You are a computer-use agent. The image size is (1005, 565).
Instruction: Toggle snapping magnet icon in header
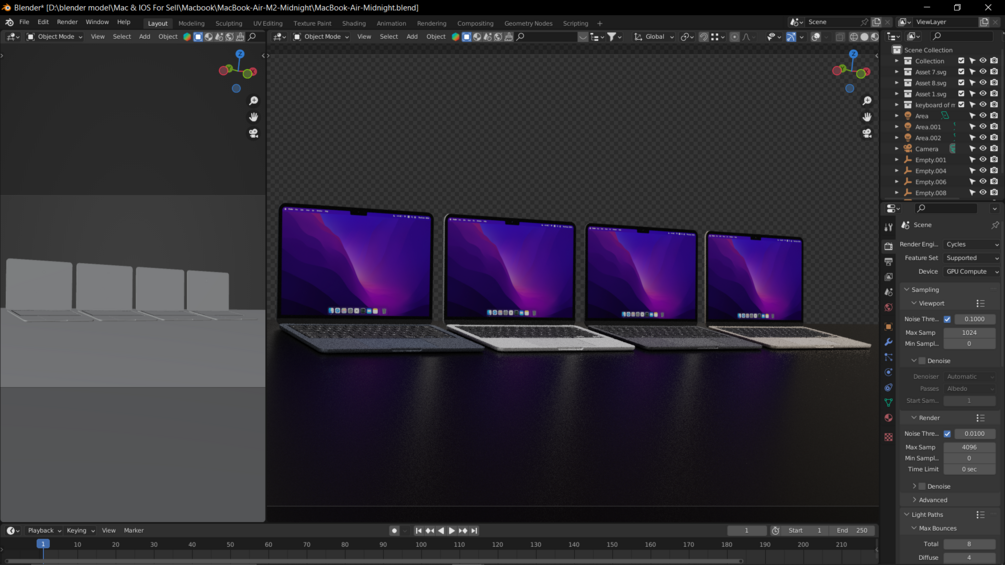704,37
